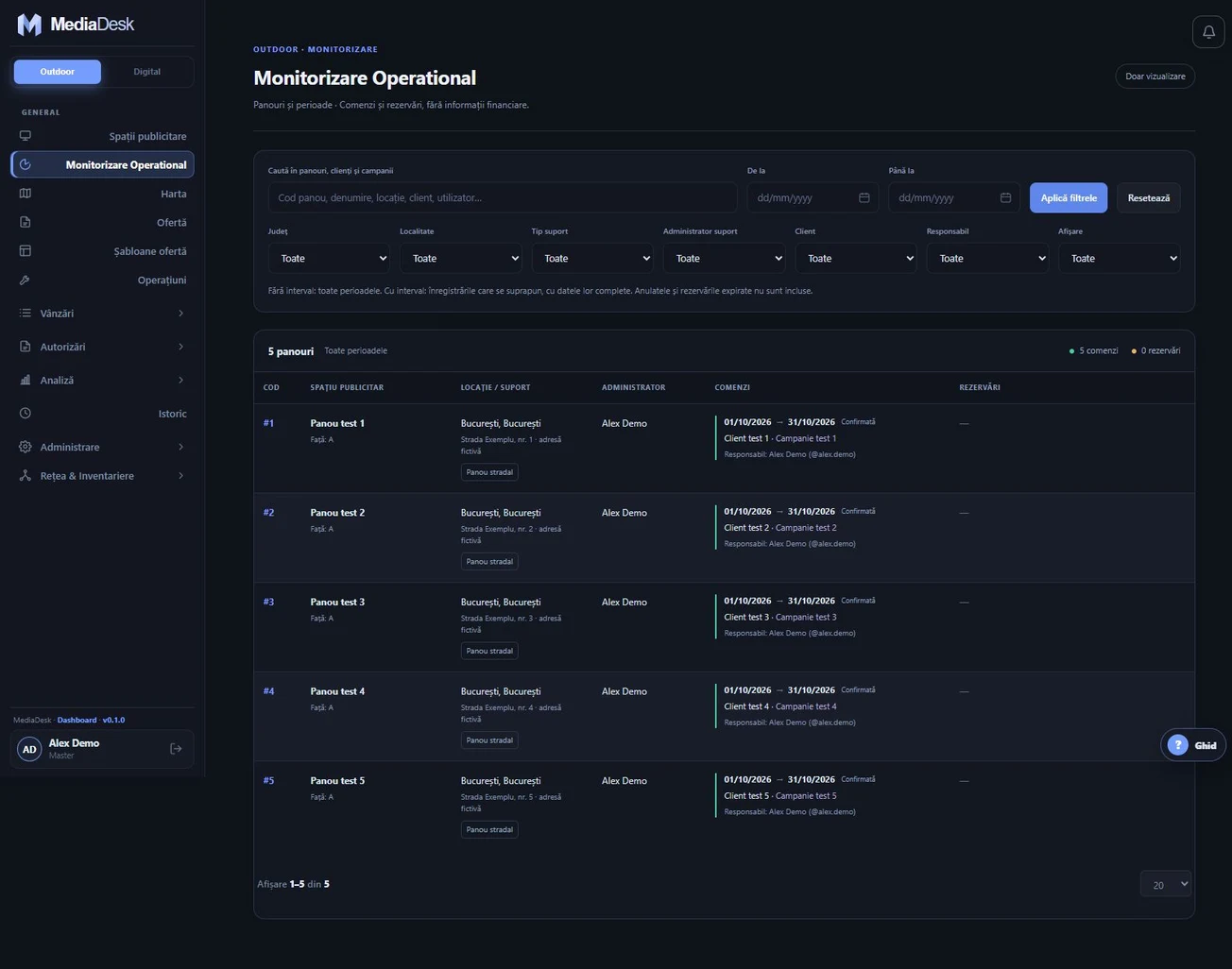Viewport: 1232px width, 969px height.
Task: Click Client test 4 · Campanie test 4 text
Action: pos(780,706)
